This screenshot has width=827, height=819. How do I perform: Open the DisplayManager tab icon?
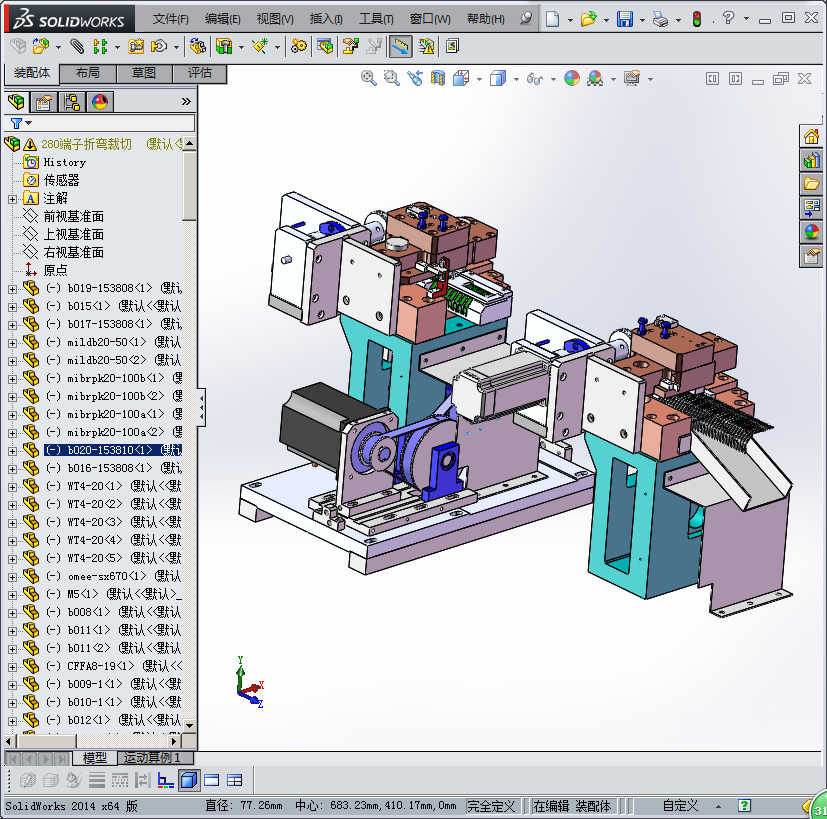(x=100, y=102)
